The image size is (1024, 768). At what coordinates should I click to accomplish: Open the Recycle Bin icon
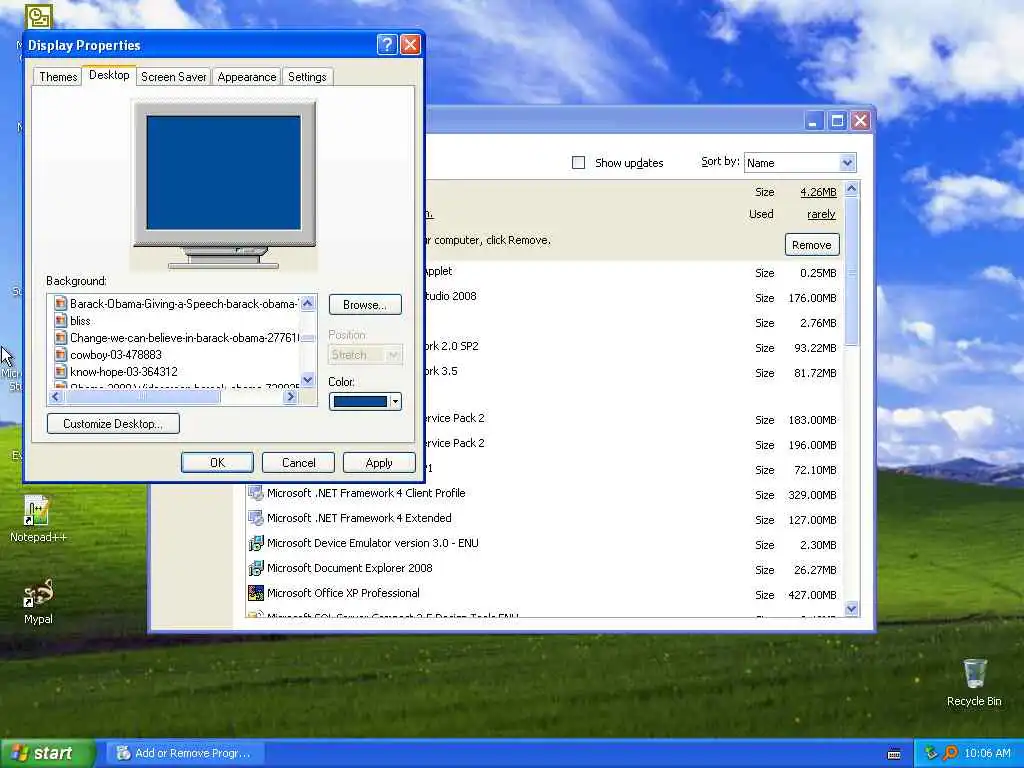click(x=974, y=682)
